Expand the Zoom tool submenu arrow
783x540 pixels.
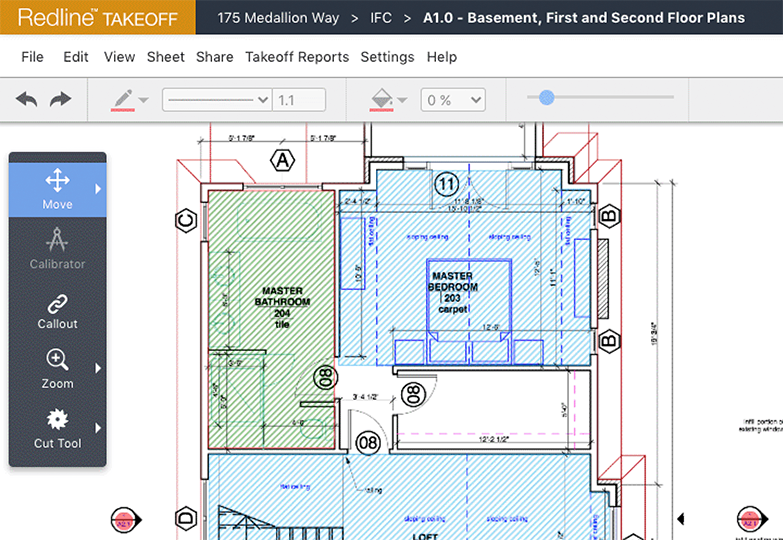(98, 368)
